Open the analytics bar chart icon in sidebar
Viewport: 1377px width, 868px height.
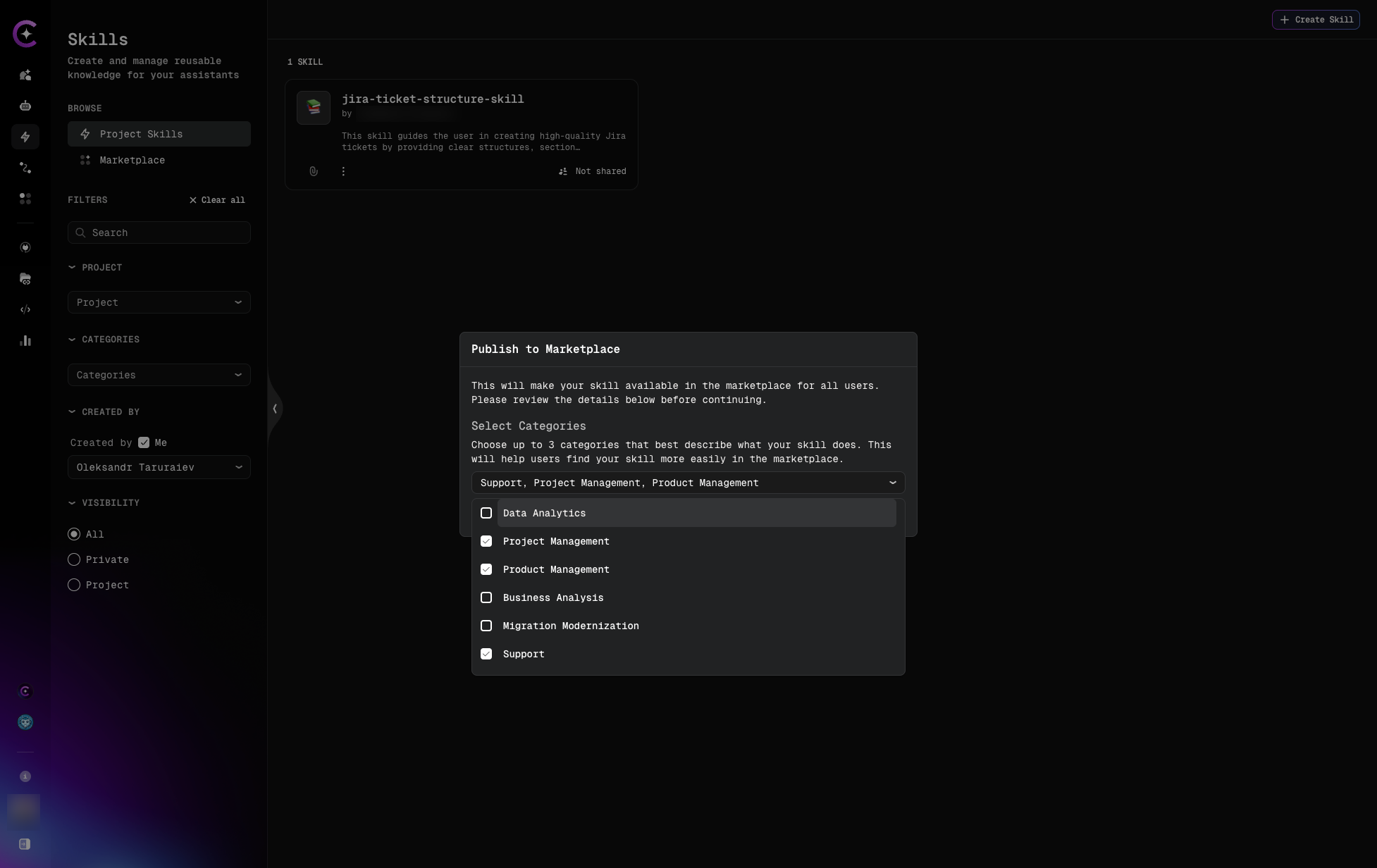coord(25,340)
